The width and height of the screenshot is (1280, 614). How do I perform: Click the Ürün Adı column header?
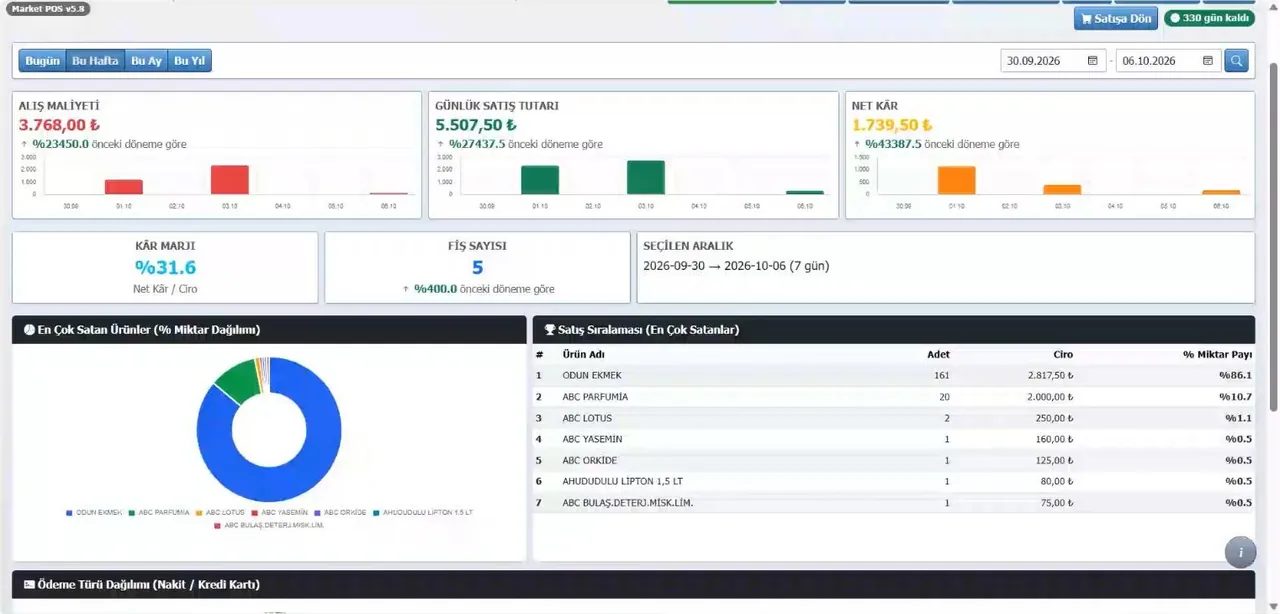coord(586,355)
